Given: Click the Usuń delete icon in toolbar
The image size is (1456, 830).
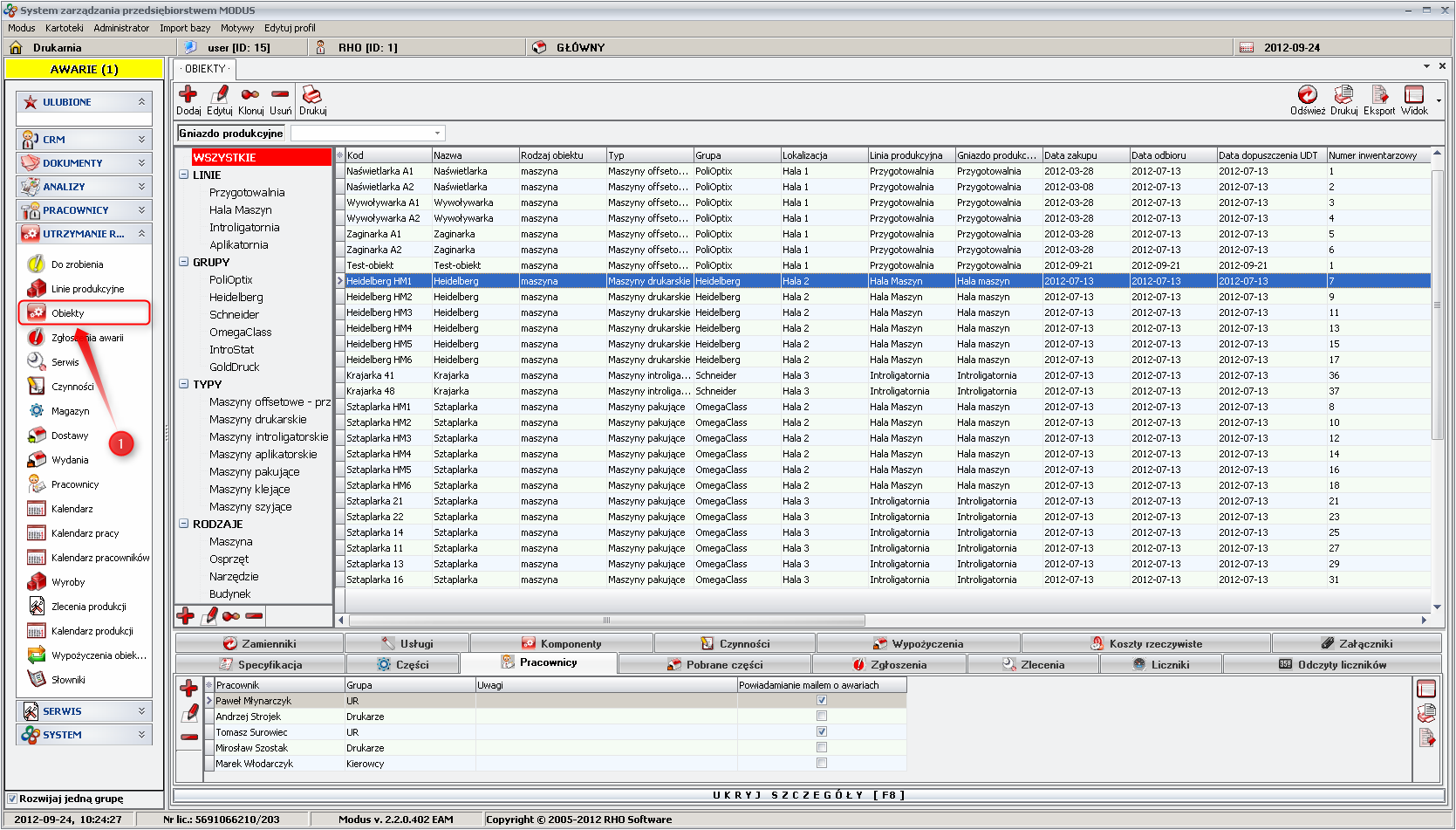Looking at the screenshot, I should coord(280,95).
